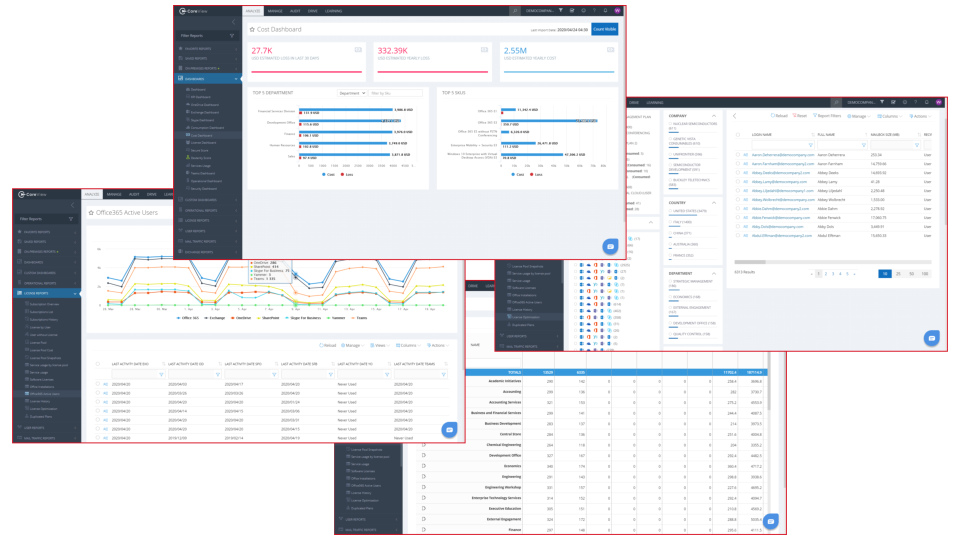Screen dimensions: 960x540
Task: Click the Filter Reports funnel icon in Cost Dashboard sidebar
Action: (x=233, y=35)
